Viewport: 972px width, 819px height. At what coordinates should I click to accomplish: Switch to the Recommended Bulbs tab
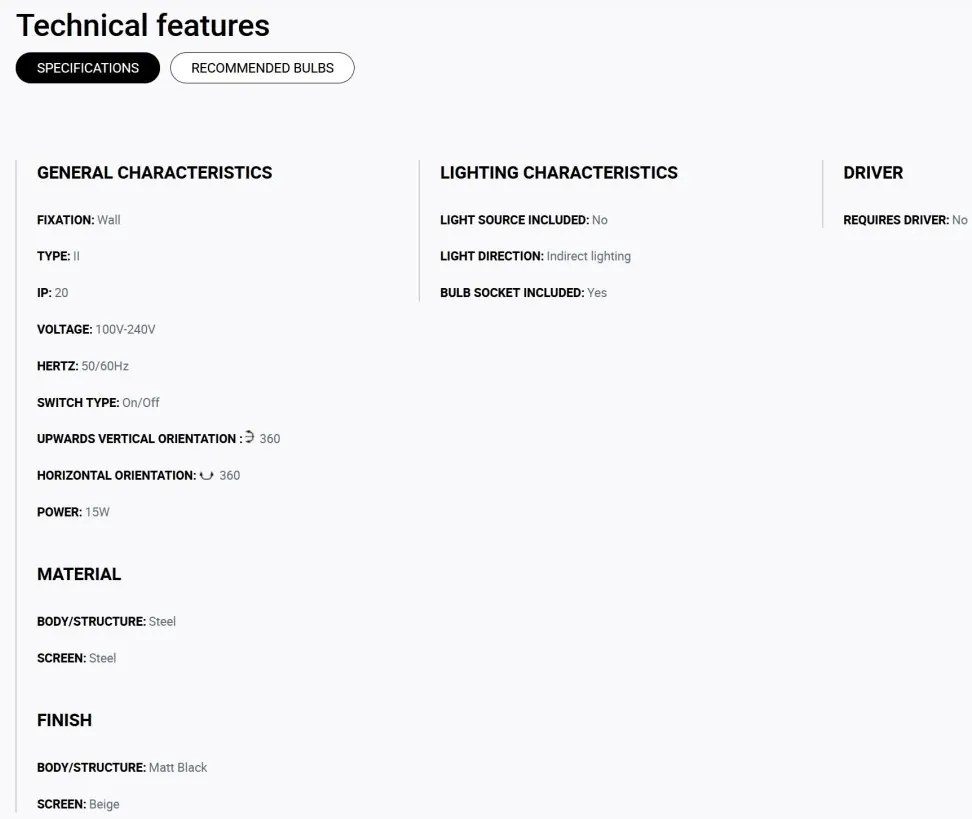click(262, 68)
